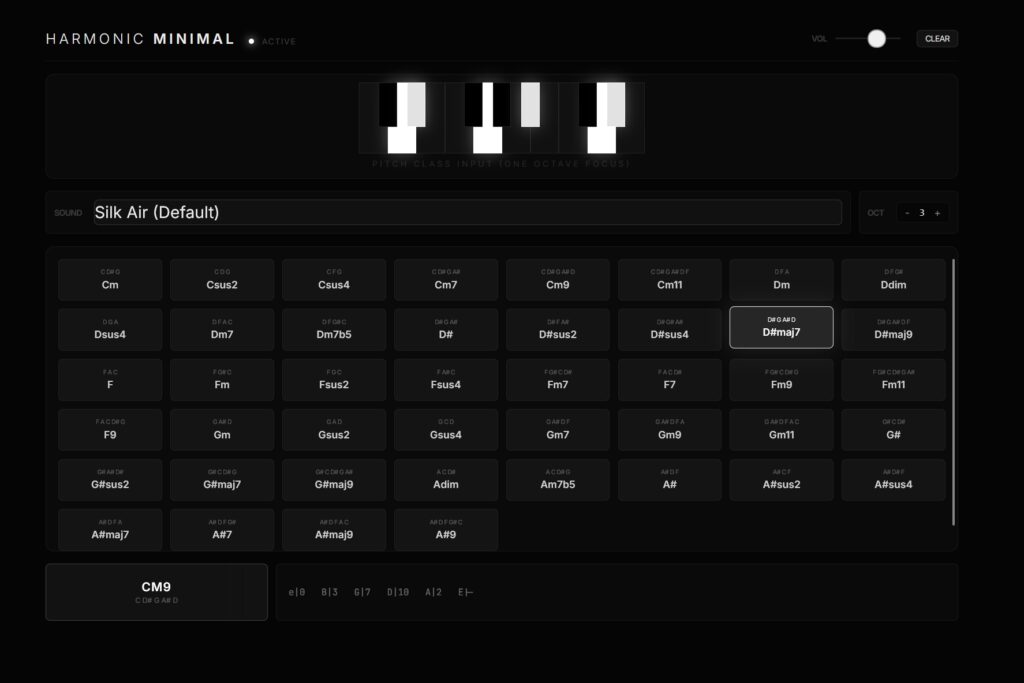Select the Dm7b5 chord pad
Image resolution: width=1024 pixels, height=683 pixels.
[x=334, y=330]
